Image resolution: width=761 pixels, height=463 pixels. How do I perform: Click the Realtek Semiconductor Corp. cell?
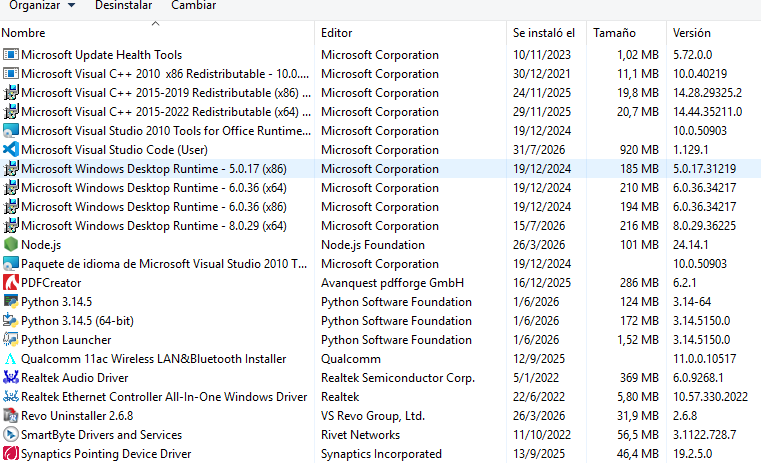[x=397, y=378]
